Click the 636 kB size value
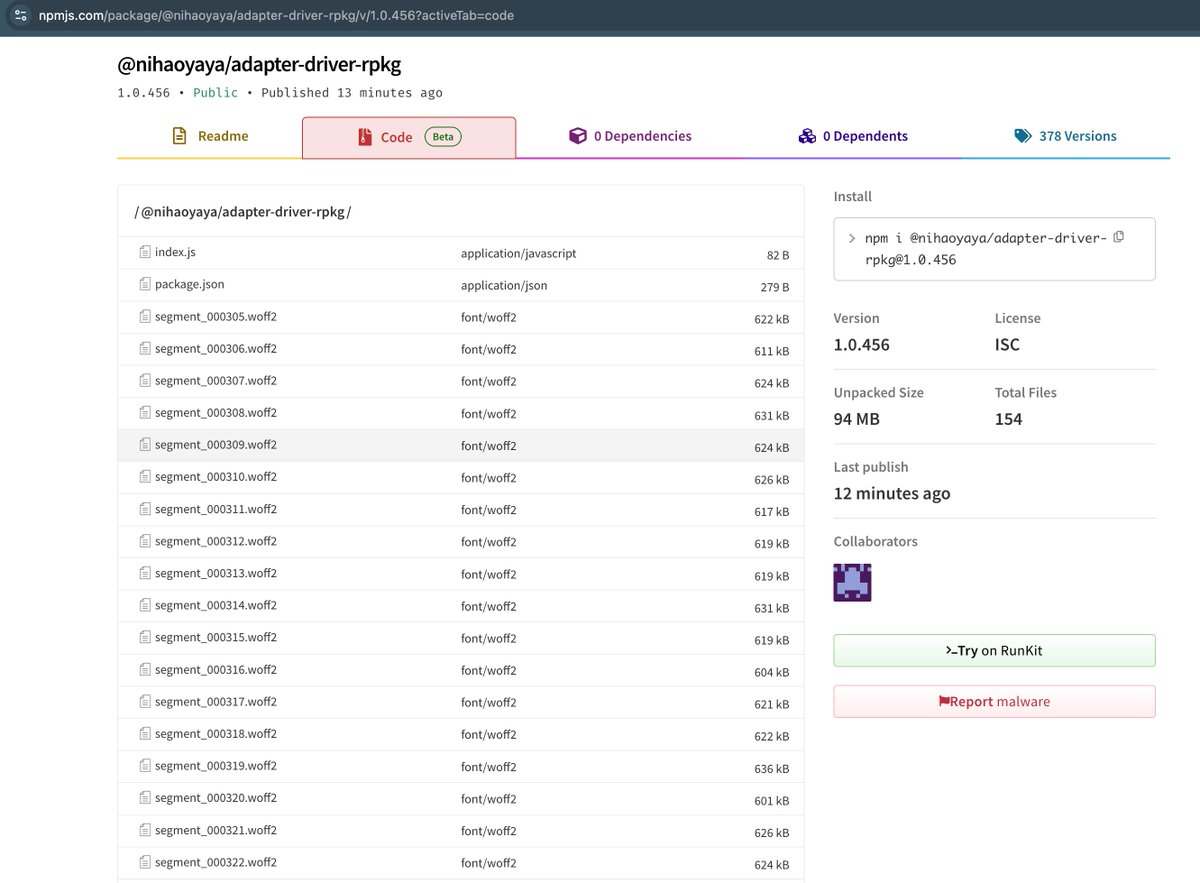 [x=772, y=769]
